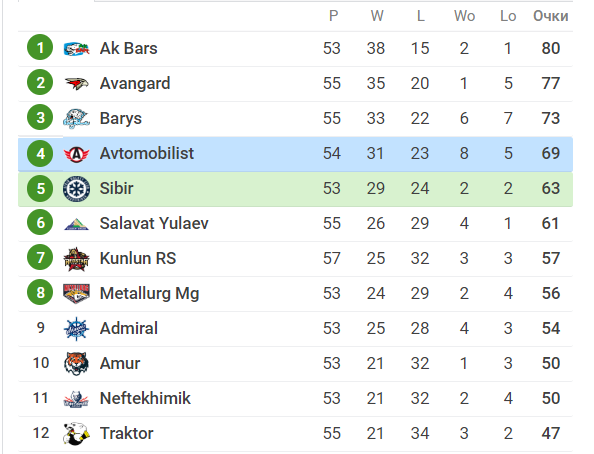Screen dimensions: 594x454
Task: Click the Salavat Yulaev mountain logo
Action: (76, 224)
